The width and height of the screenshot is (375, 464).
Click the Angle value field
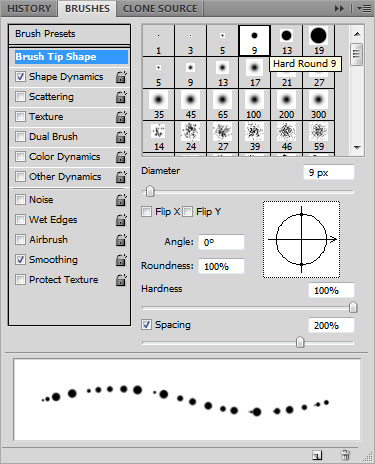pyautogui.click(x=221, y=242)
